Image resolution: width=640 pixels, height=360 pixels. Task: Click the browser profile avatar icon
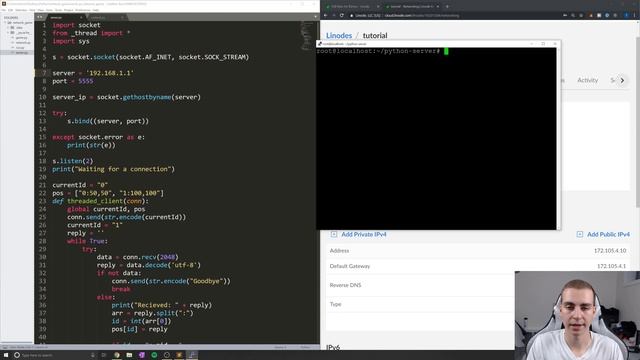[x=626, y=16]
